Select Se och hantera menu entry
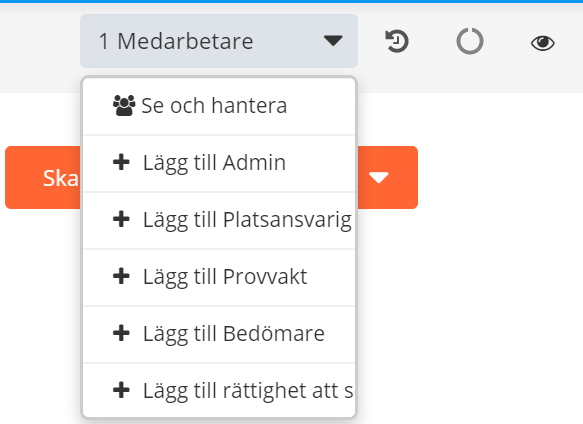This screenshot has height=424, width=583. pyautogui.click(x=219, y=106)
